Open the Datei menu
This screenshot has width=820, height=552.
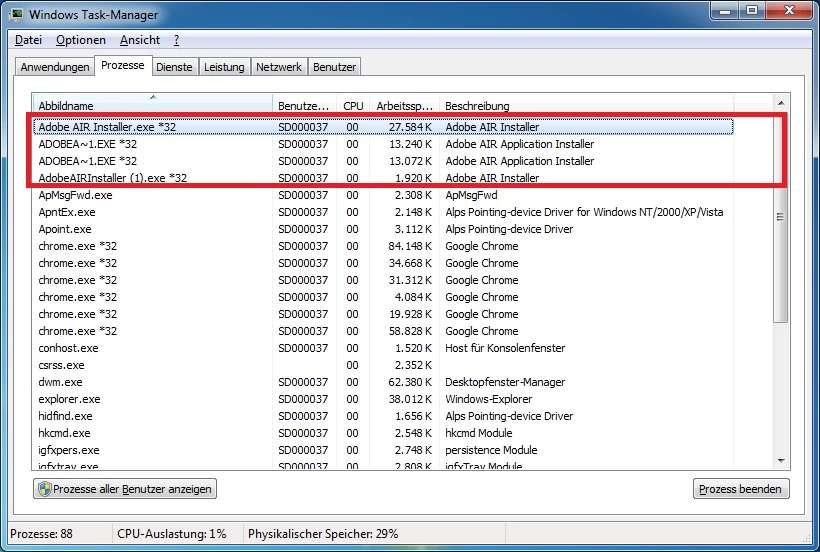pyautogui.click(x=28, y=40)
